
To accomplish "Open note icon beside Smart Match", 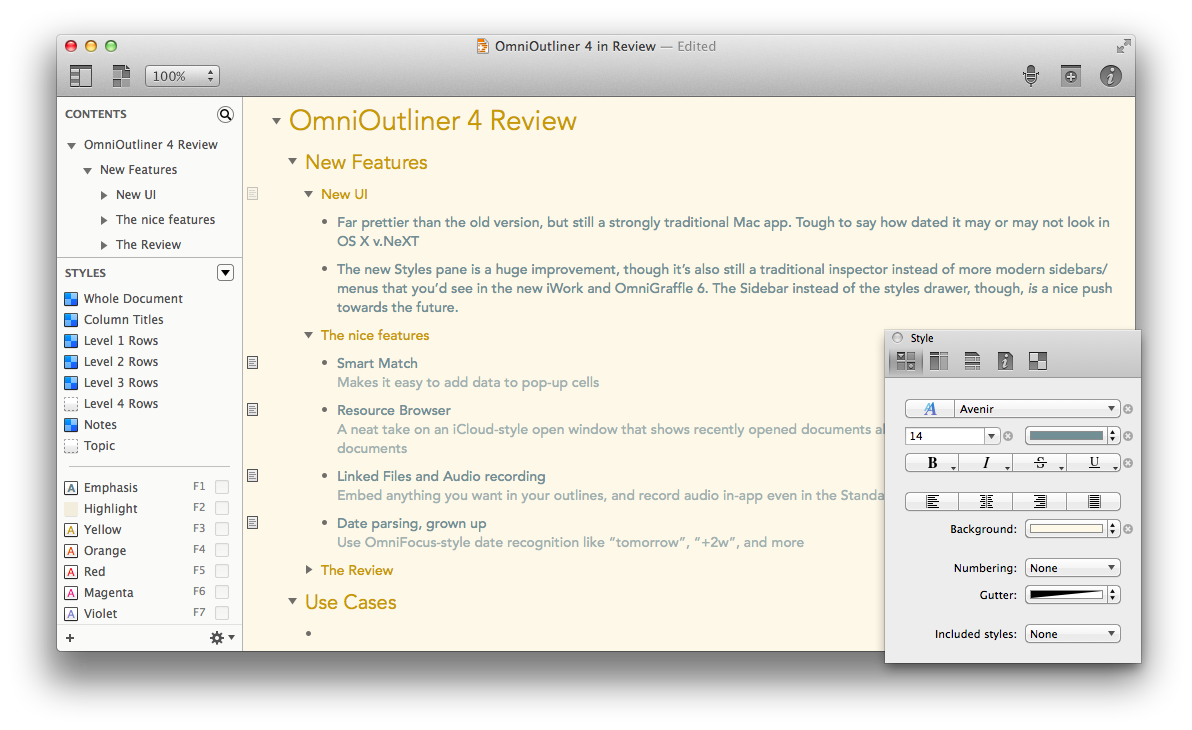I will pos(253,363).
